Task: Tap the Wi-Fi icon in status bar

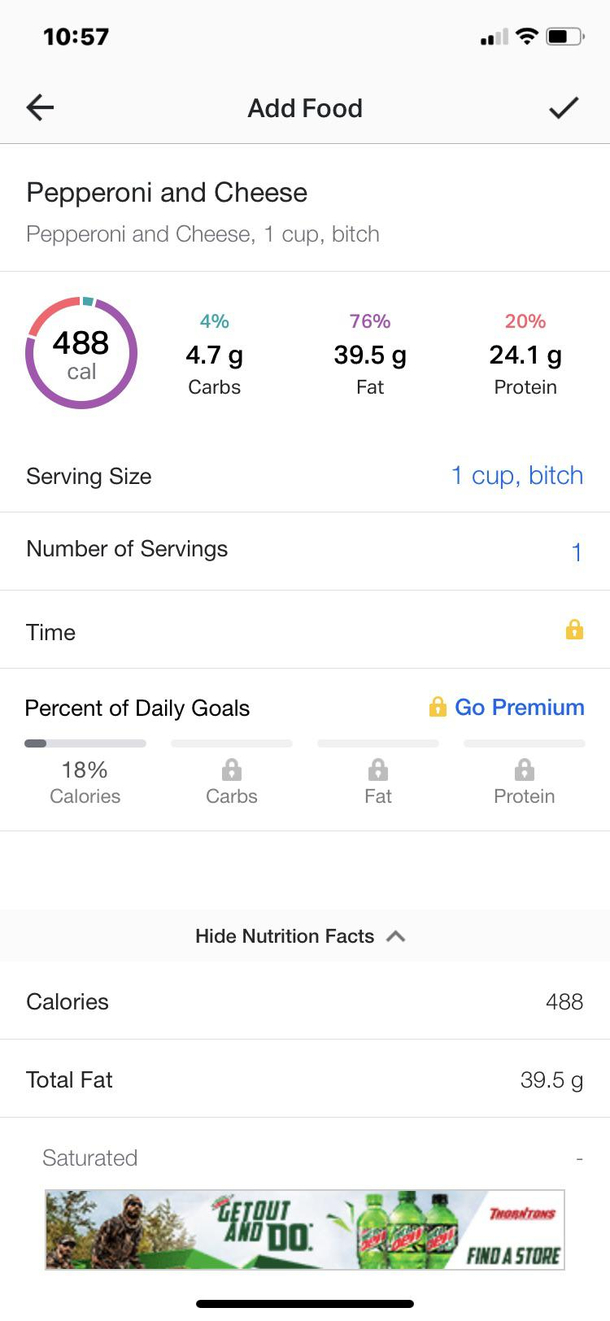Action: (526, 37)
